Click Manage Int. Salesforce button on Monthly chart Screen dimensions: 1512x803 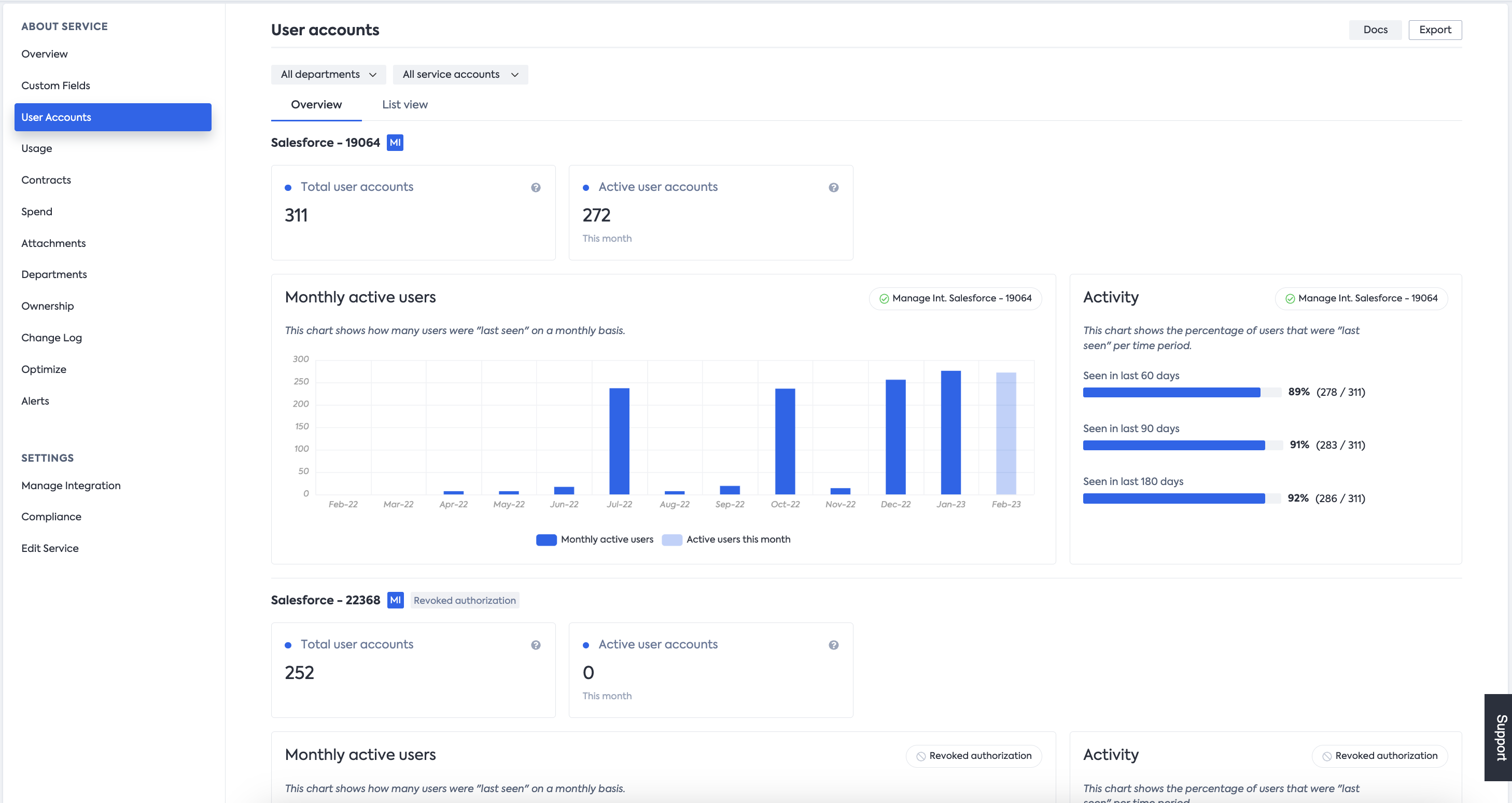(x=955, y=298)
